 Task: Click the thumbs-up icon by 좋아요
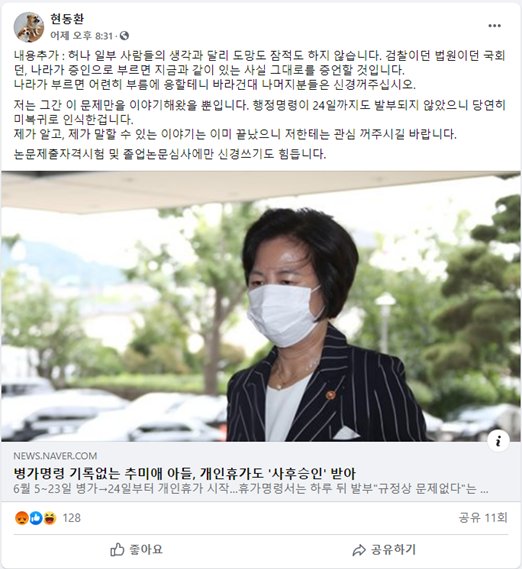click(x=117, y=549)
